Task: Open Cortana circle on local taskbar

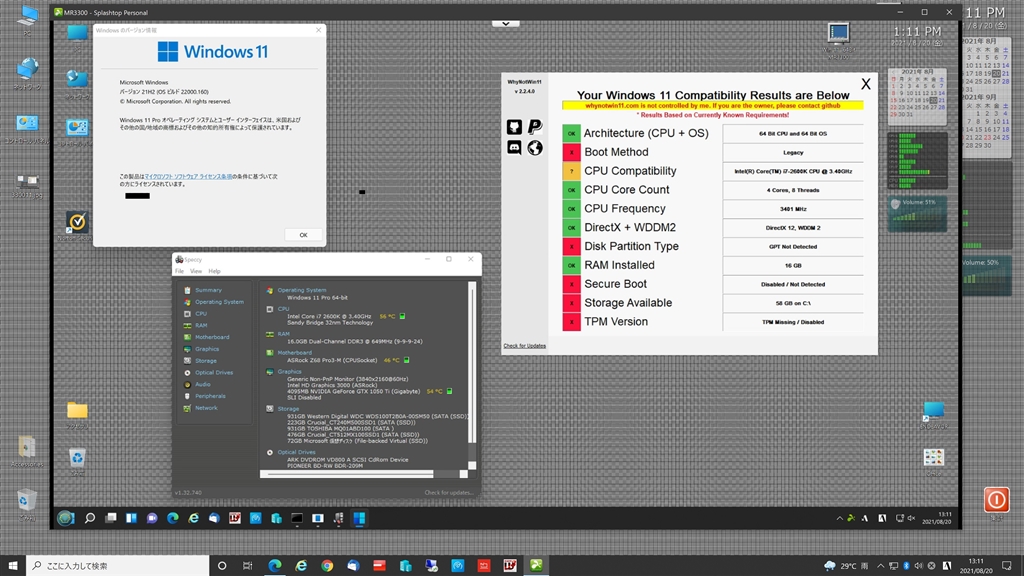Action: (x=222, y=566)
